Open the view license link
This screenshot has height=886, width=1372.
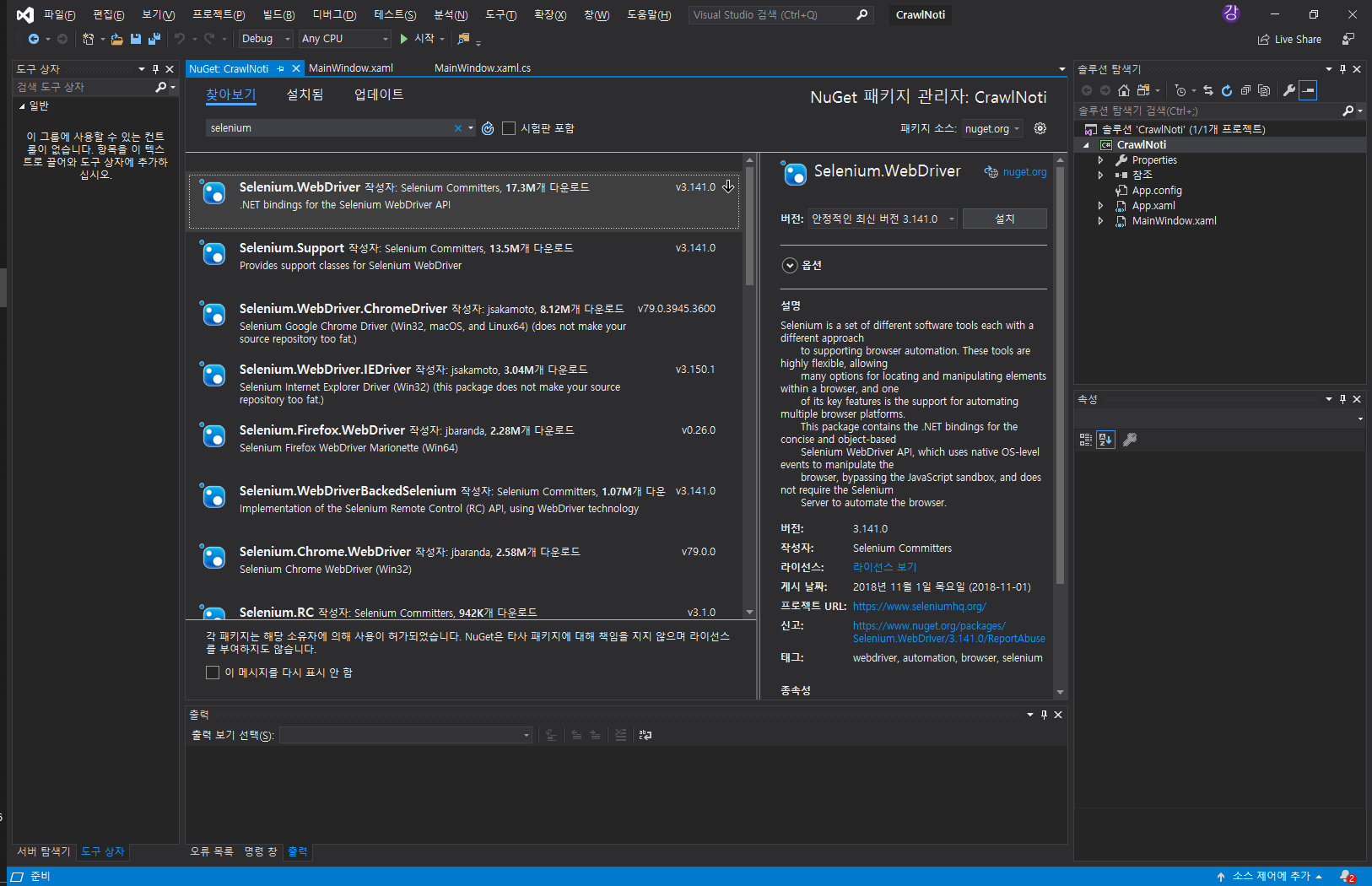tap(884, 567)
